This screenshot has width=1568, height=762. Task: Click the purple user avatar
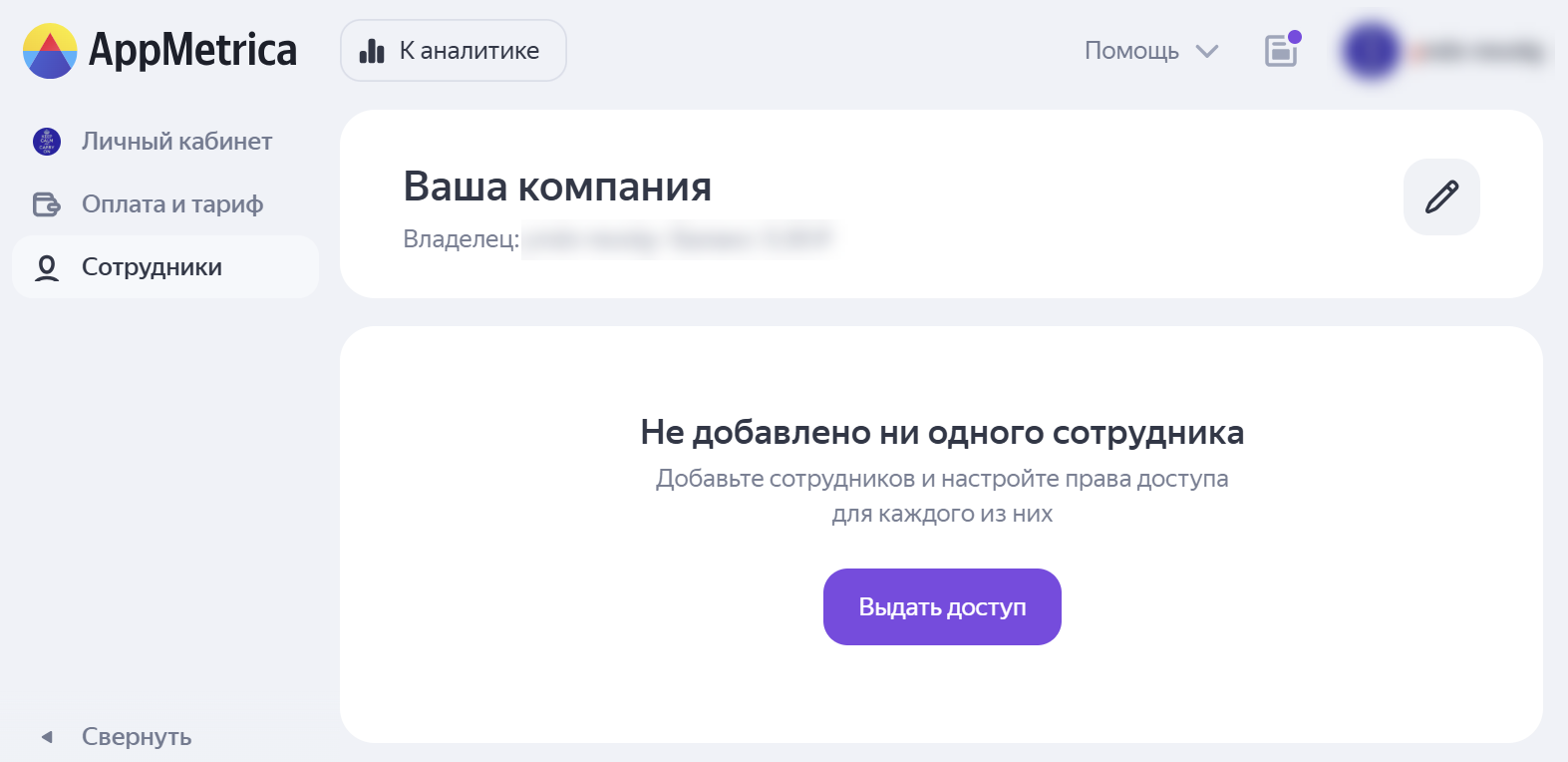tap(1372, 51)
